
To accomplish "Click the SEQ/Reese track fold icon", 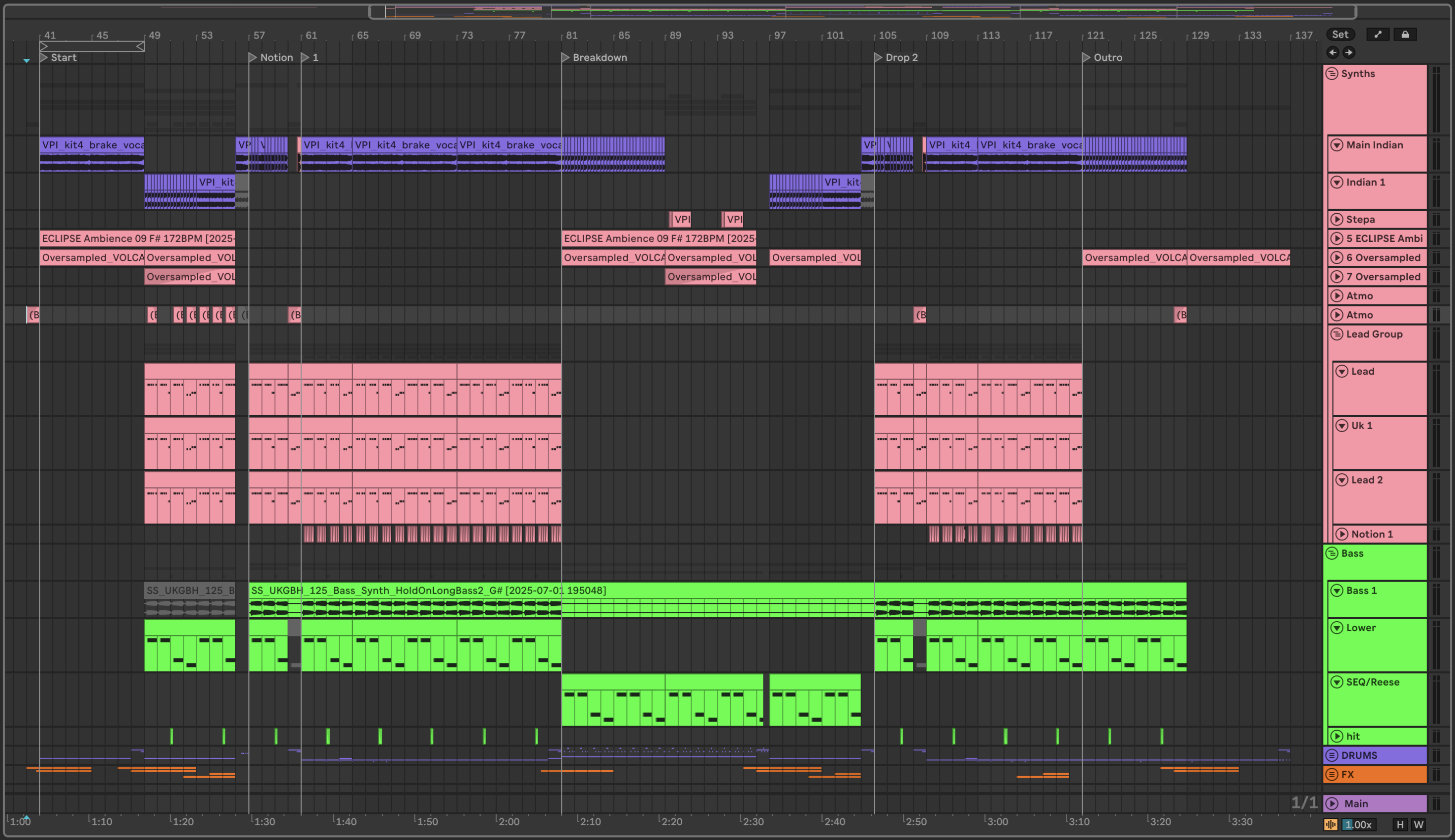I will pos(1337,682).
